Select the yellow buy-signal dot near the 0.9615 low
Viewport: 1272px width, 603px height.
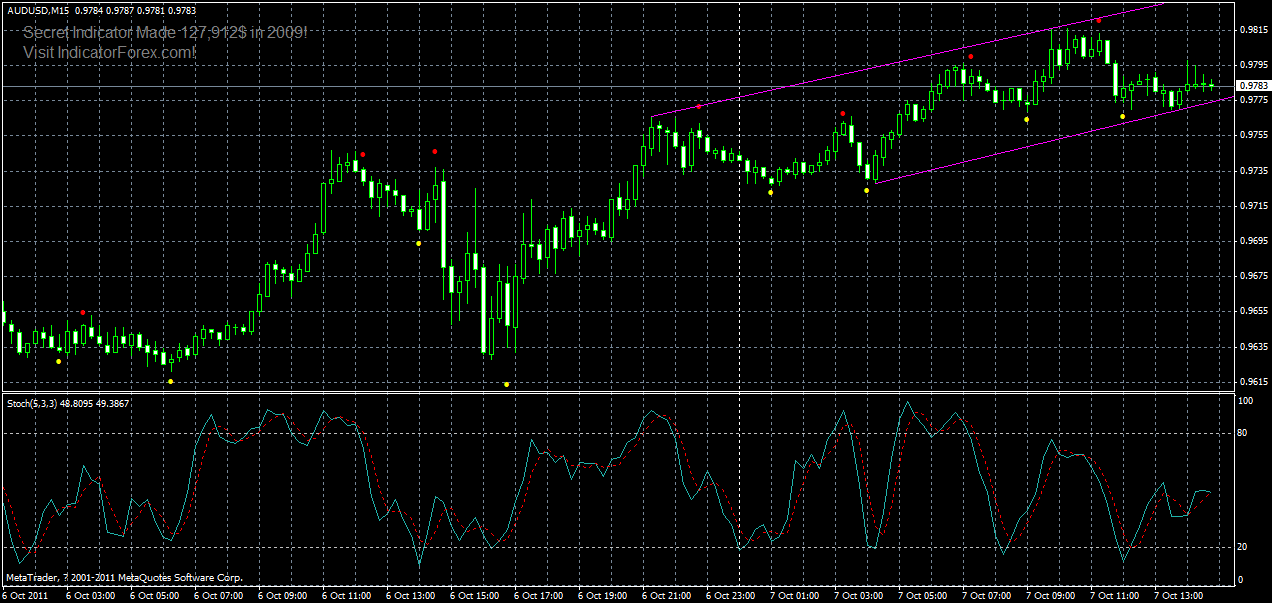click(507, 382)
